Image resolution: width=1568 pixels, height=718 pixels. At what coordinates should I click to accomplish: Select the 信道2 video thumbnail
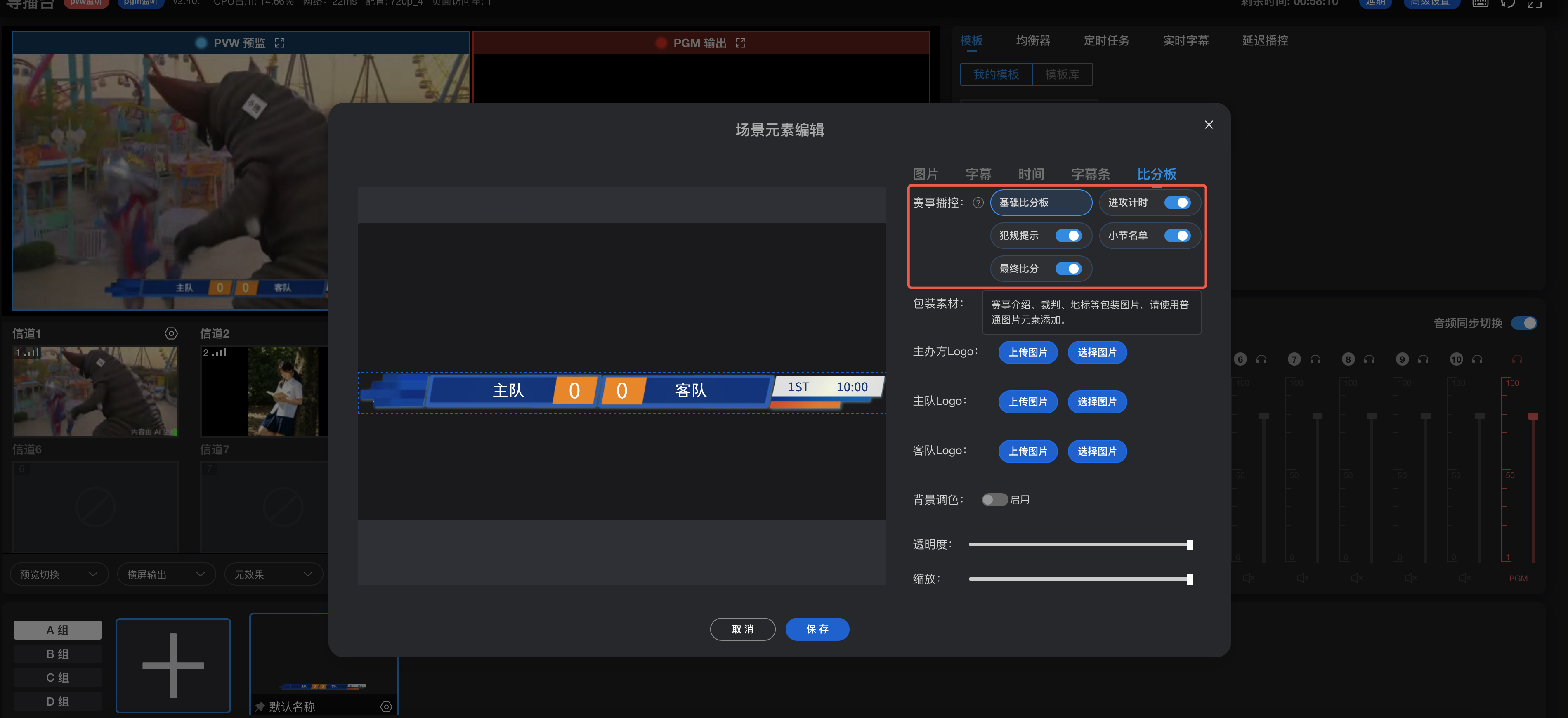[265, 391]
